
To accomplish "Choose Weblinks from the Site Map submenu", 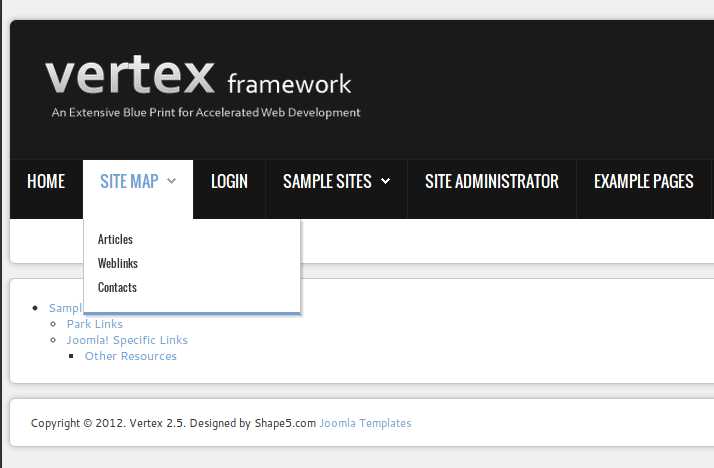I will [117, 263].
